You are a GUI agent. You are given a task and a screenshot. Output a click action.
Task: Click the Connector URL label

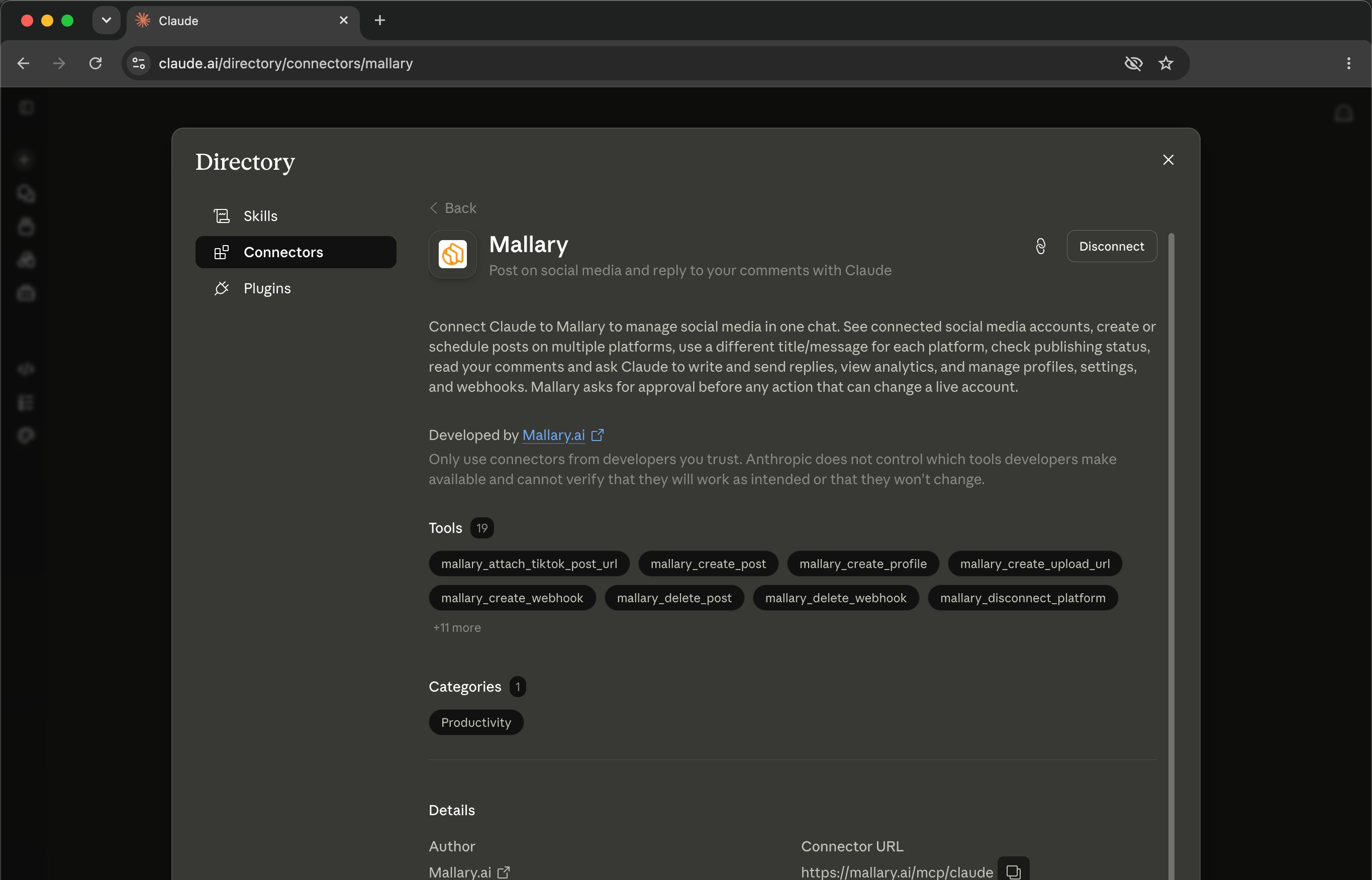click(852, 846)
